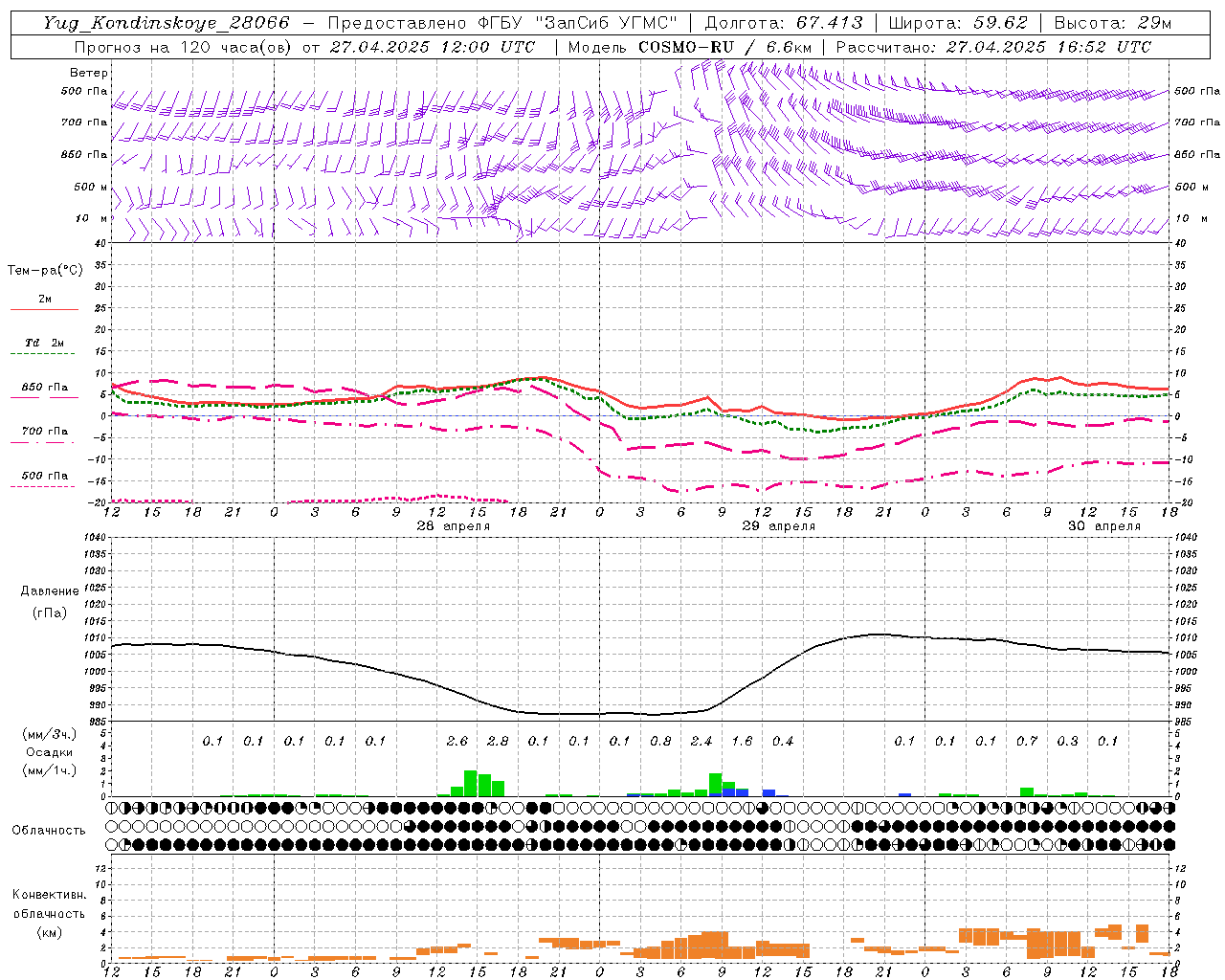Click the 850 гПа temperature legend entry

click(44, 390)
